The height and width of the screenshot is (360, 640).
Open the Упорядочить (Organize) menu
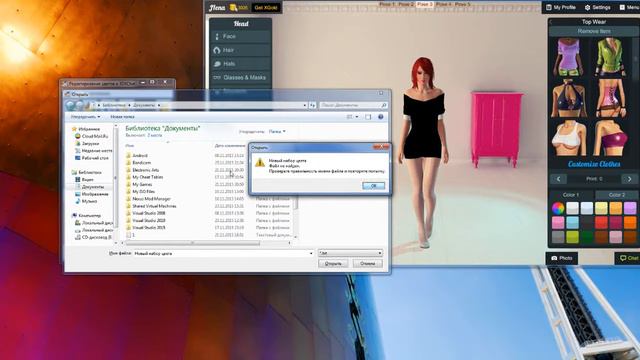(85, 117)
